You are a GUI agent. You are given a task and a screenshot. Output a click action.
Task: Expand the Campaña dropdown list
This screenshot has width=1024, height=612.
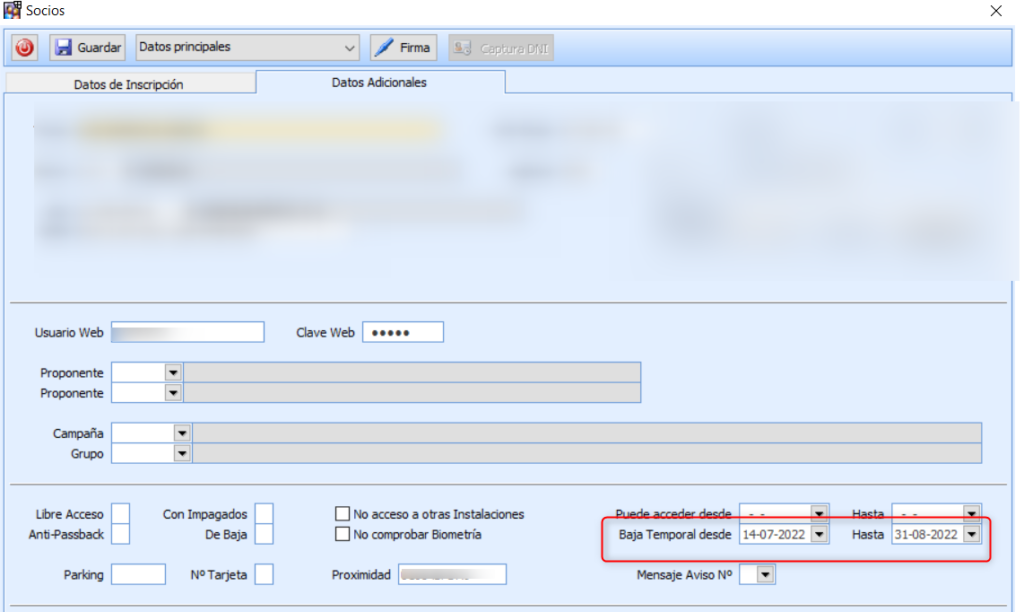pos(181,433)
